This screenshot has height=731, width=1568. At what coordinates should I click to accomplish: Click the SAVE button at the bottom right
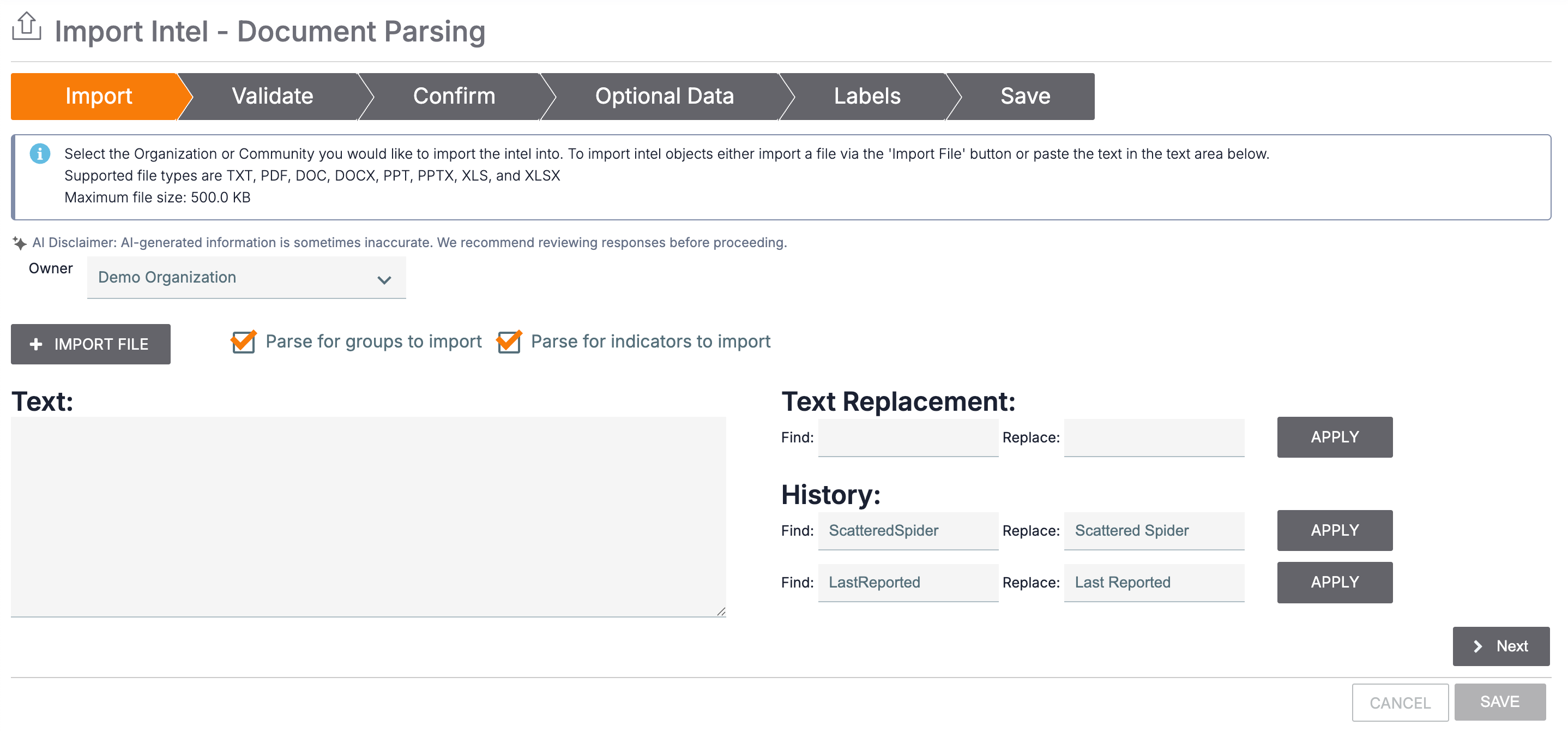[x=1500, y=702]
